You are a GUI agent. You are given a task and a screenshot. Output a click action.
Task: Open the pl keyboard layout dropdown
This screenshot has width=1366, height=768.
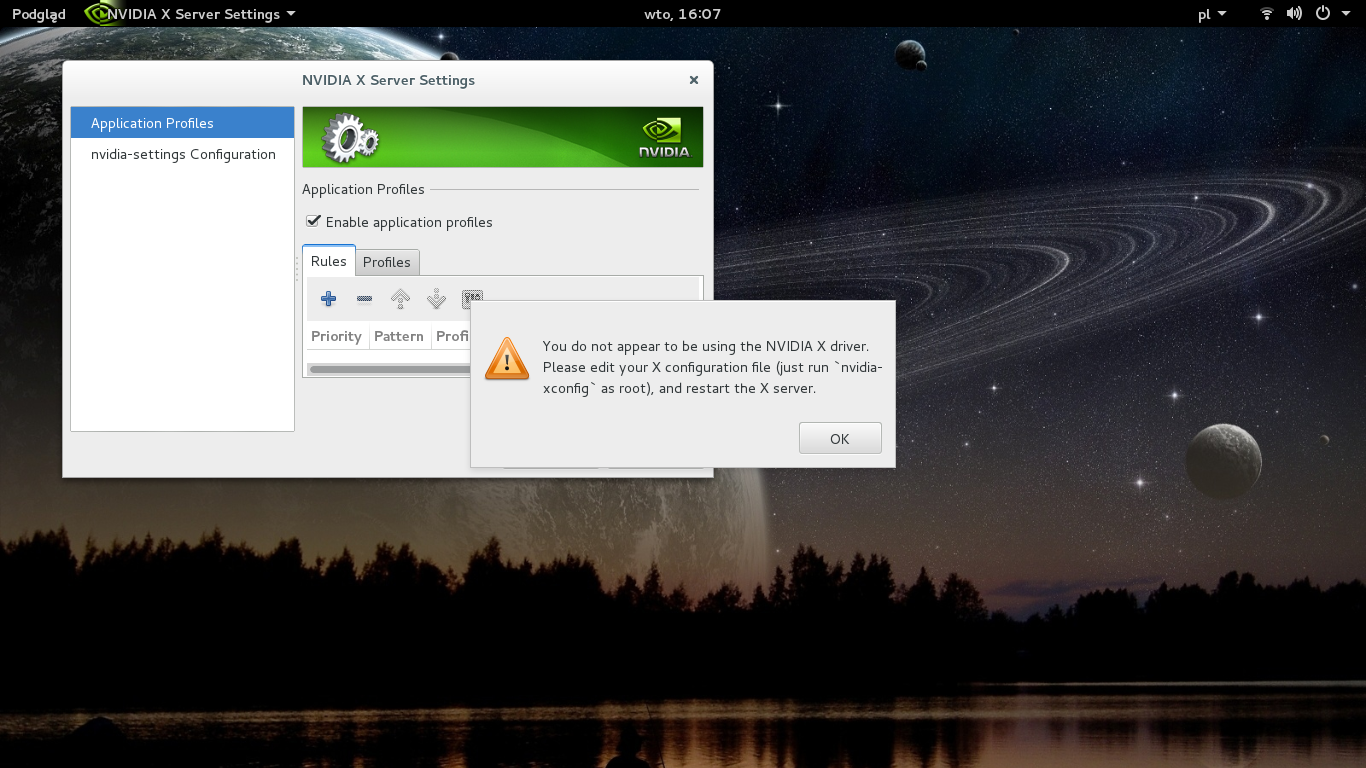1211,14
